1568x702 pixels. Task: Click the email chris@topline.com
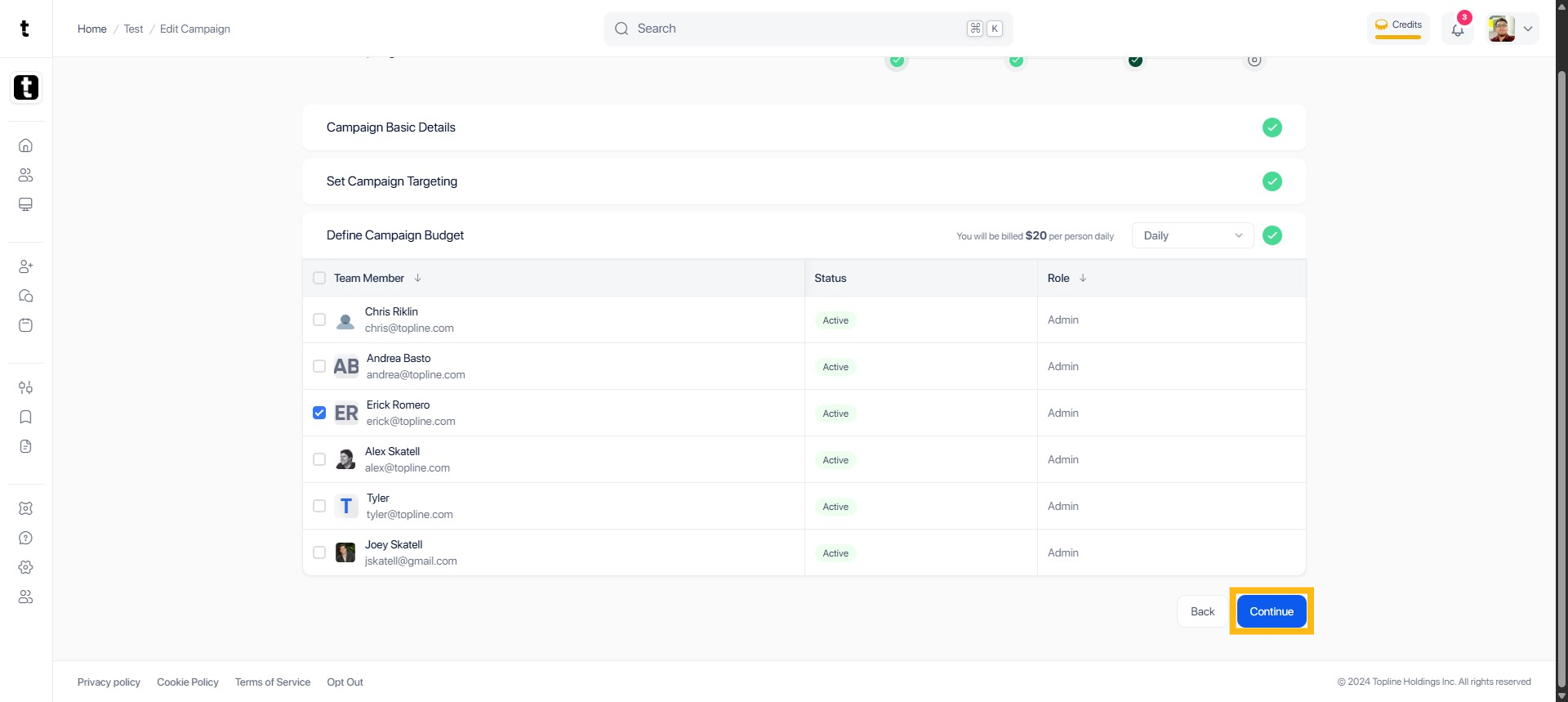click(409, 329)
